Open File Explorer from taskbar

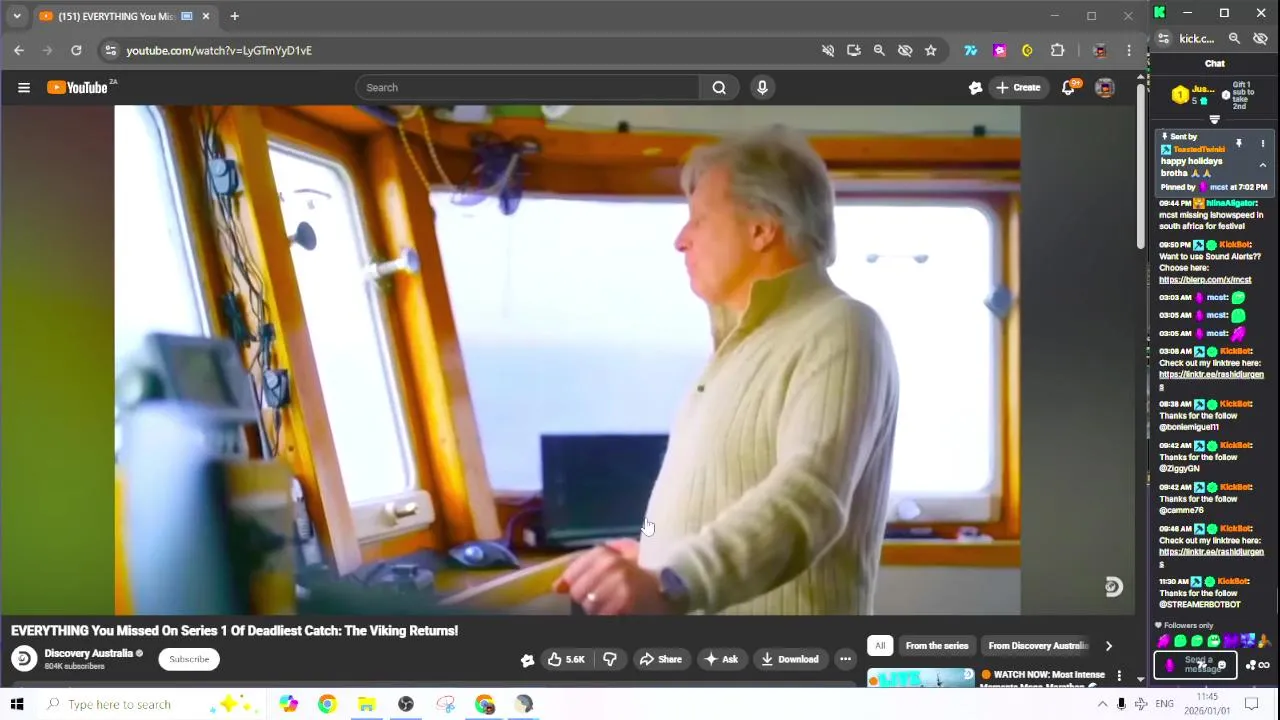pos(366,705)
